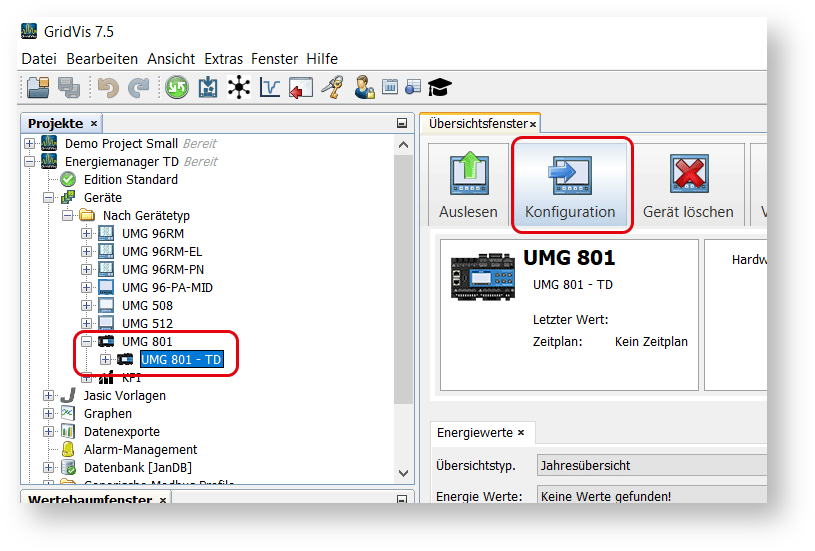Click the keys icon in toolbar

click(332, 88)
